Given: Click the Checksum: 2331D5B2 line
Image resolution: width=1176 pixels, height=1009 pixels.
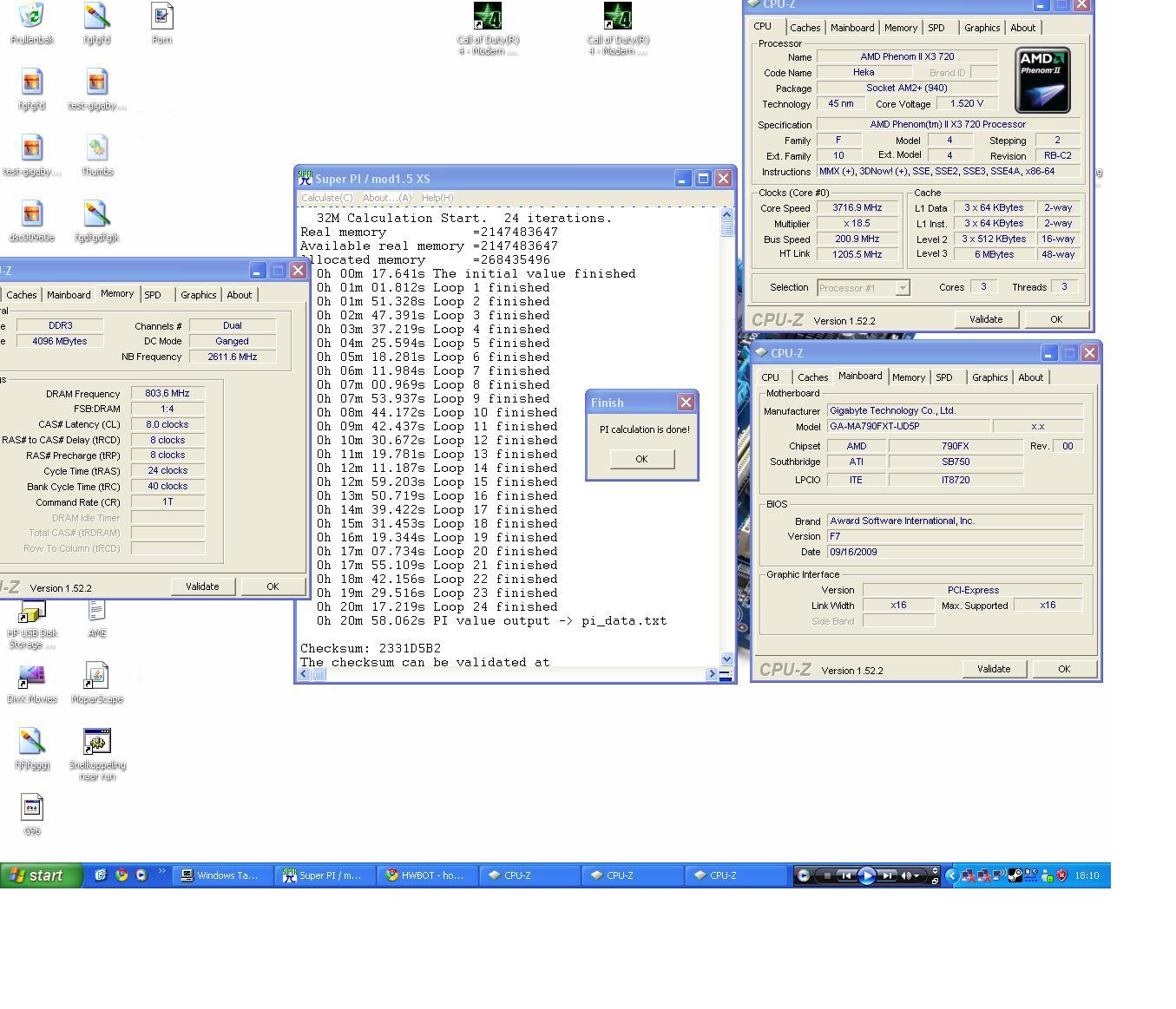Looking at the screenshot, I should (x=371, y=648).
